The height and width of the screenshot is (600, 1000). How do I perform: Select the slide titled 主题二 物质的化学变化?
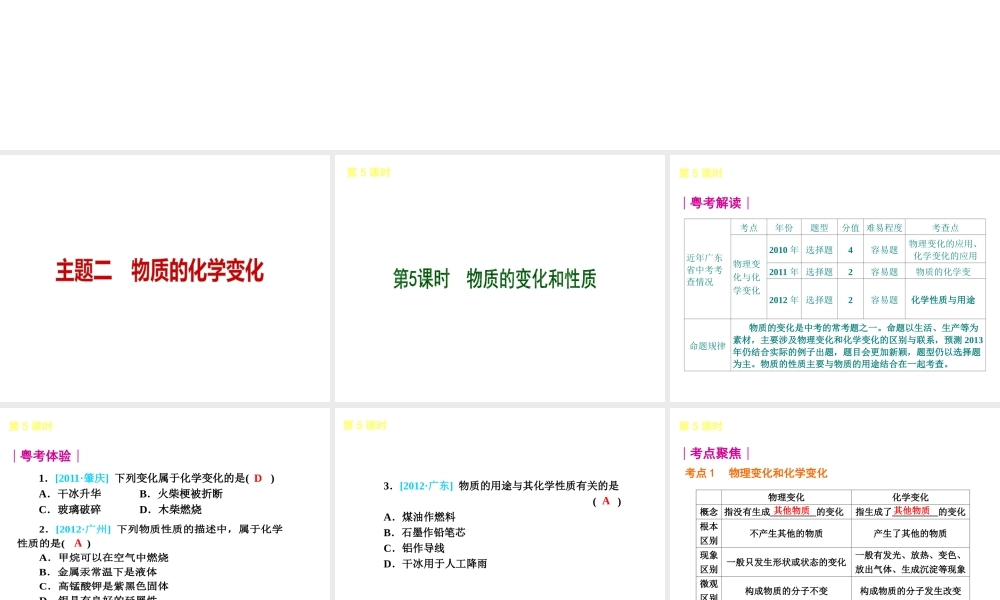point(165,278)
